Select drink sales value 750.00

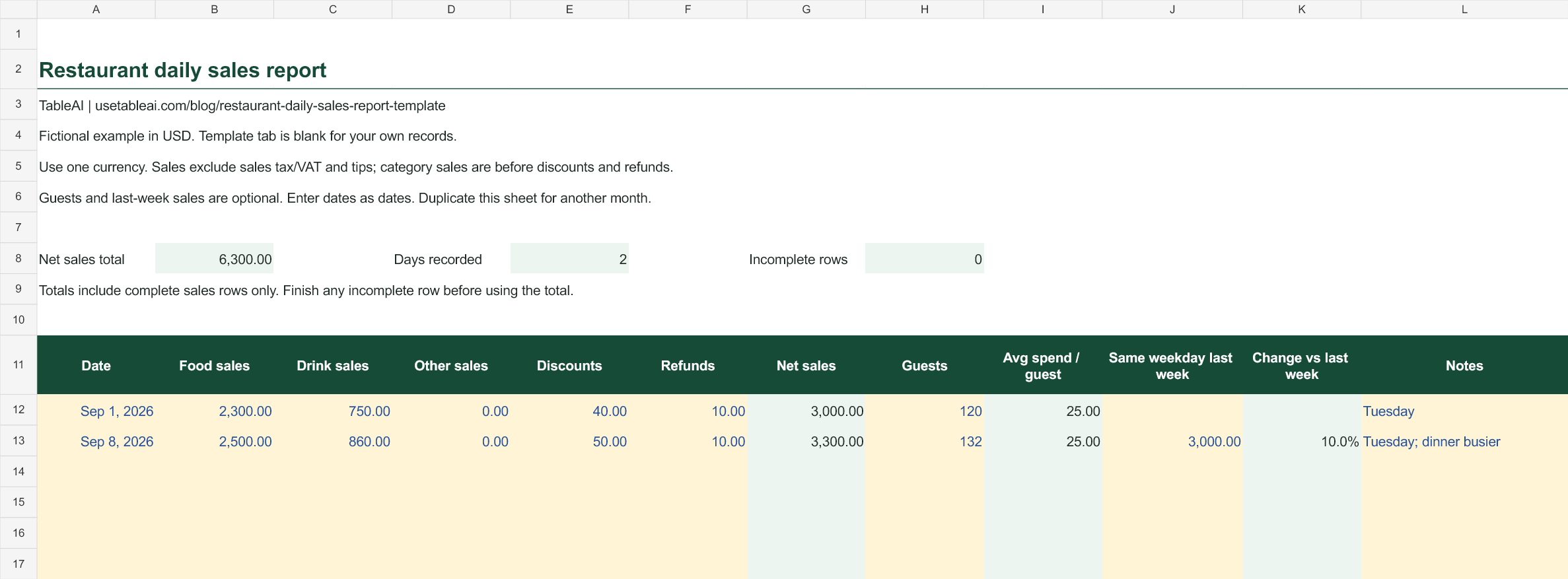[x=333, y=411]
